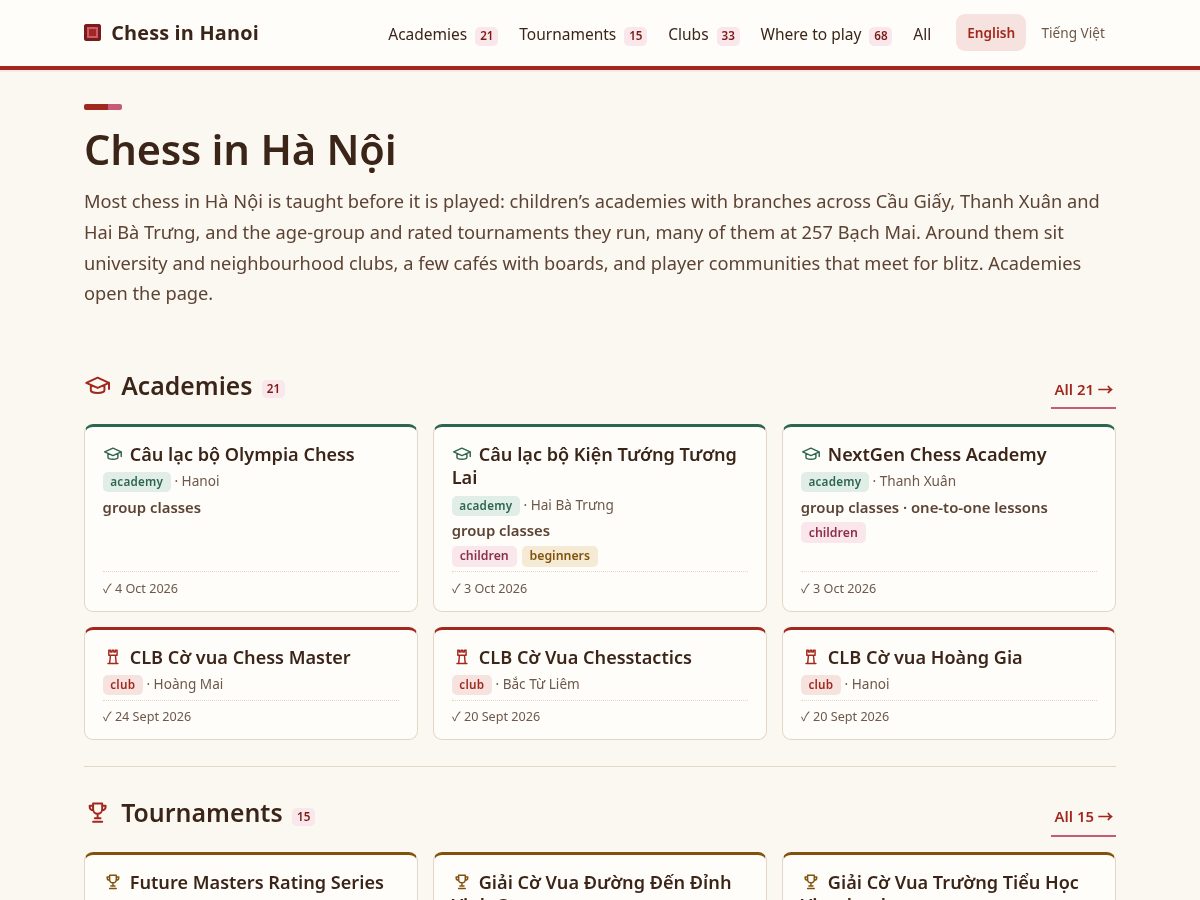This screenshot has height=900, width=1200.
Task: Click 'Bắc Từ Liêm' location text
Action: (541, 685)
